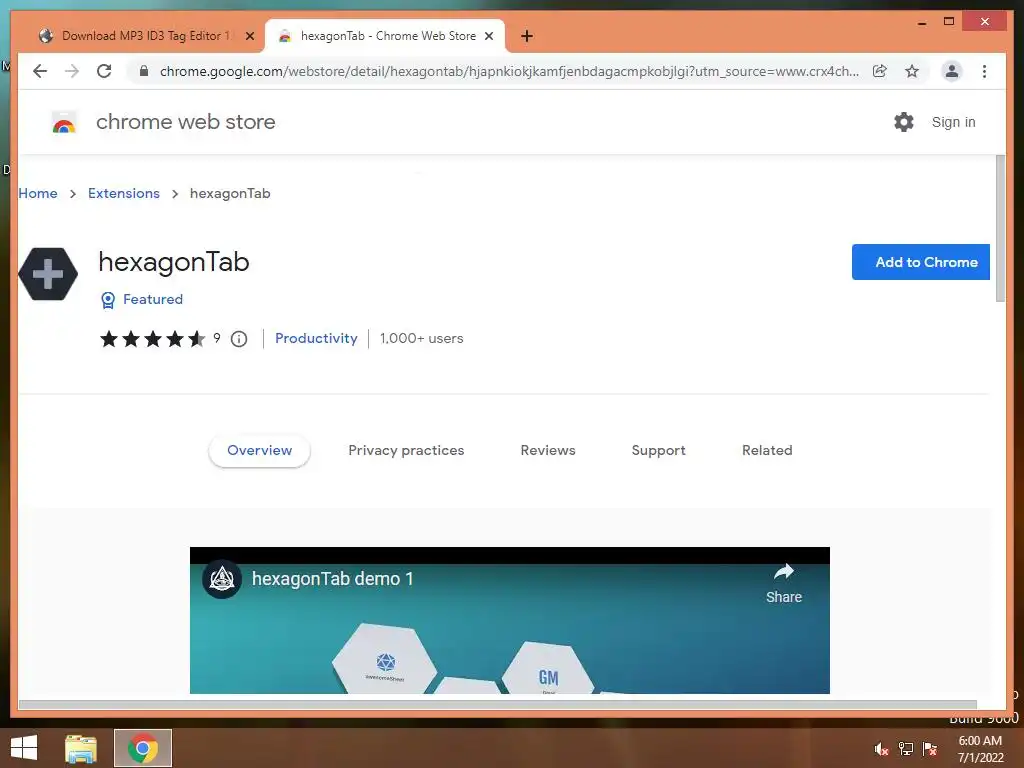The image size is (1024, 768).
Task: Open the Chrome profile avatar icon
Action: pyautogui.click(x=952, y=71)
